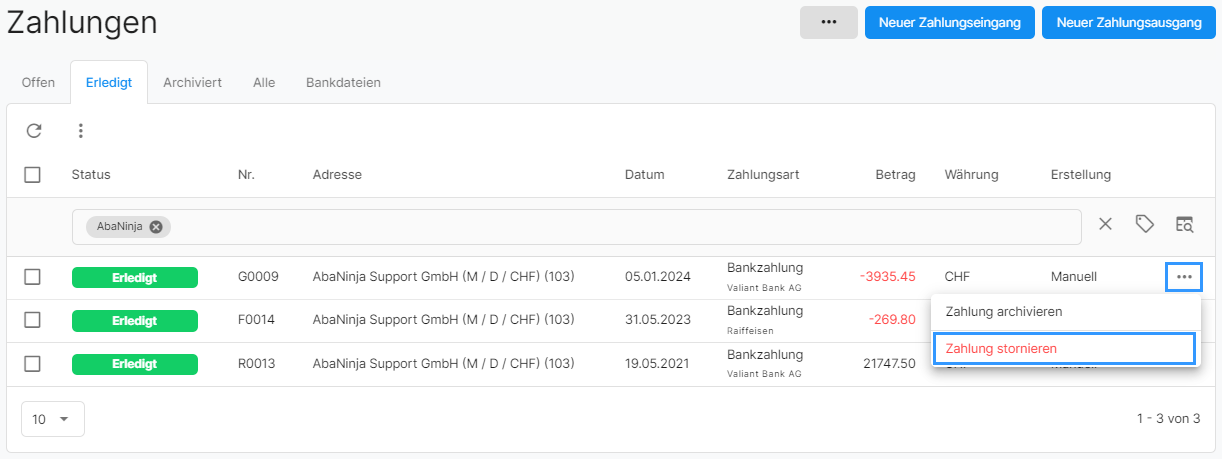Viewport: 1222px width, 459px height.
Task: Open row actions for payment G0009
Action: coord(1184,277)
